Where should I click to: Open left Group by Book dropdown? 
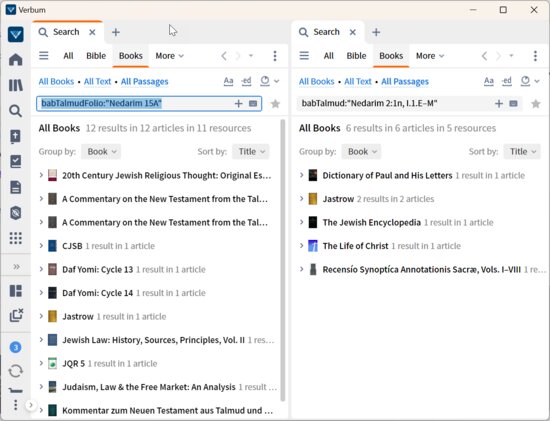[101, 152]
